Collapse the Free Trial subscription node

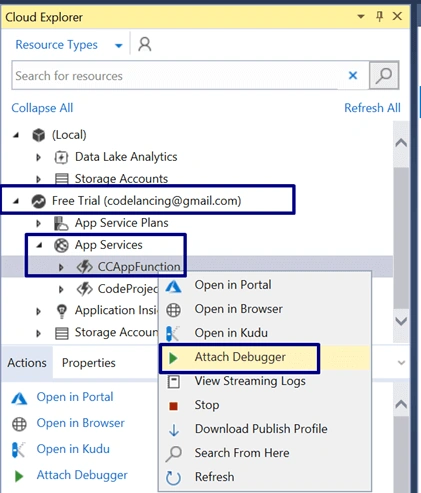(16, 201)
